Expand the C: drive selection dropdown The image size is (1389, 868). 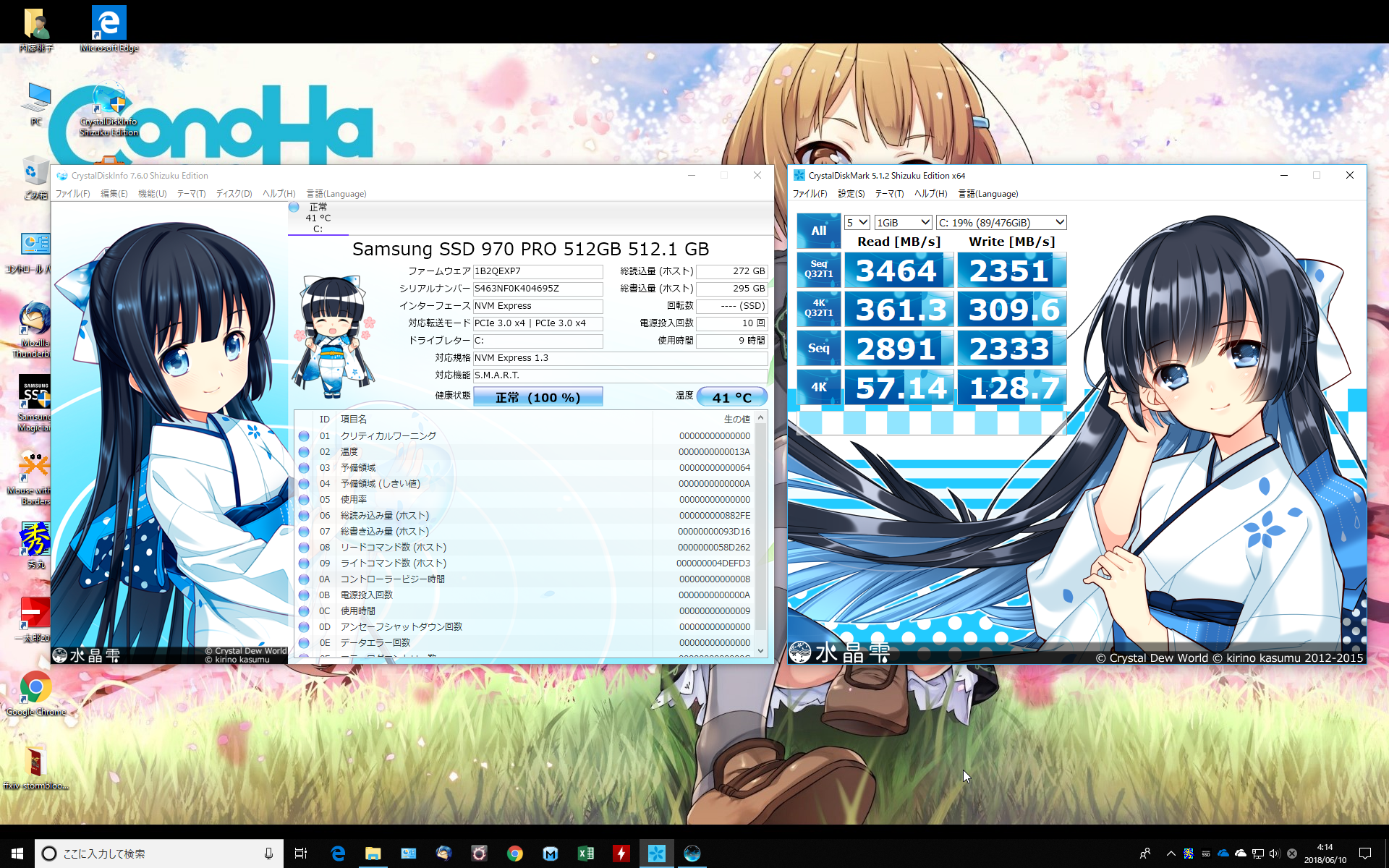pos(1001,223)
